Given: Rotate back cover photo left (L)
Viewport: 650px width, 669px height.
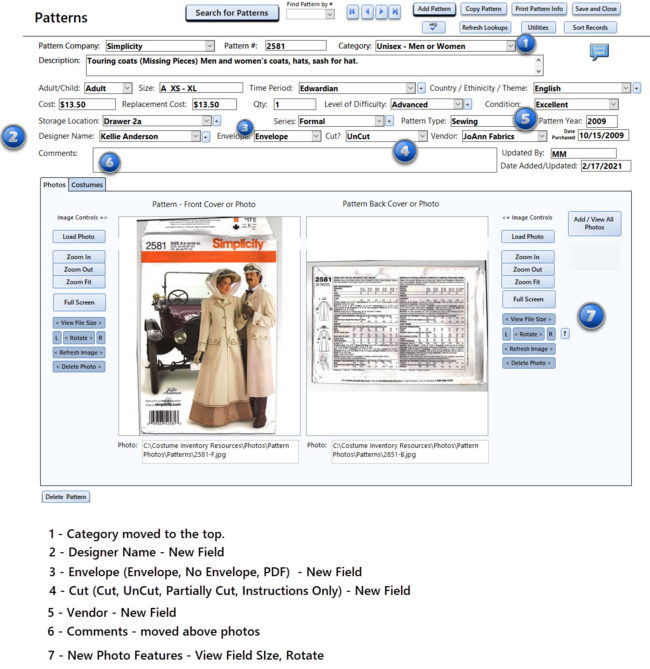Looking at the screenshot, I should [506, 334].
